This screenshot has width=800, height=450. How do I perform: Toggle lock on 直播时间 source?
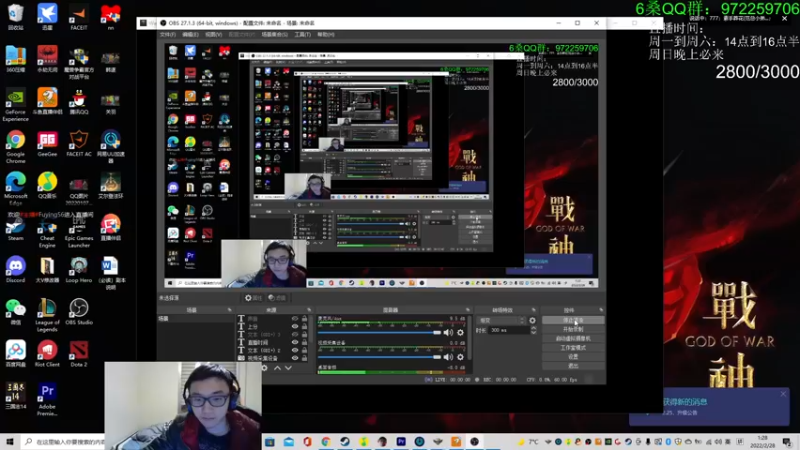tap(305, 342)
